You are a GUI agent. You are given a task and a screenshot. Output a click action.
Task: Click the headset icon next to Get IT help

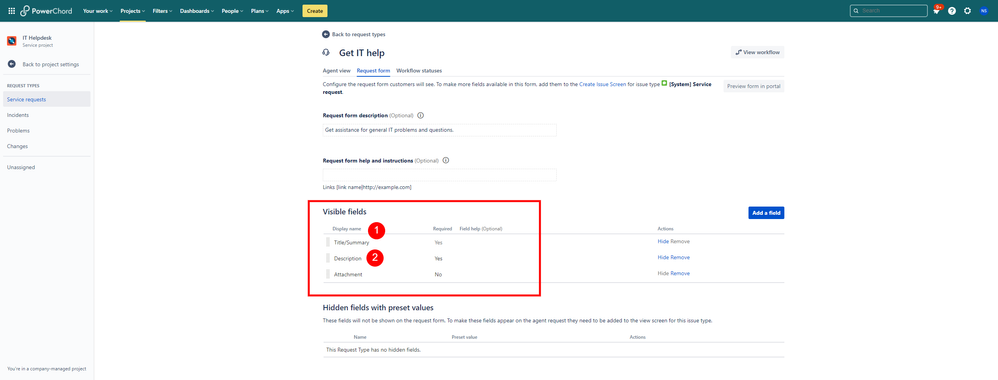click(x=327, y=53)
